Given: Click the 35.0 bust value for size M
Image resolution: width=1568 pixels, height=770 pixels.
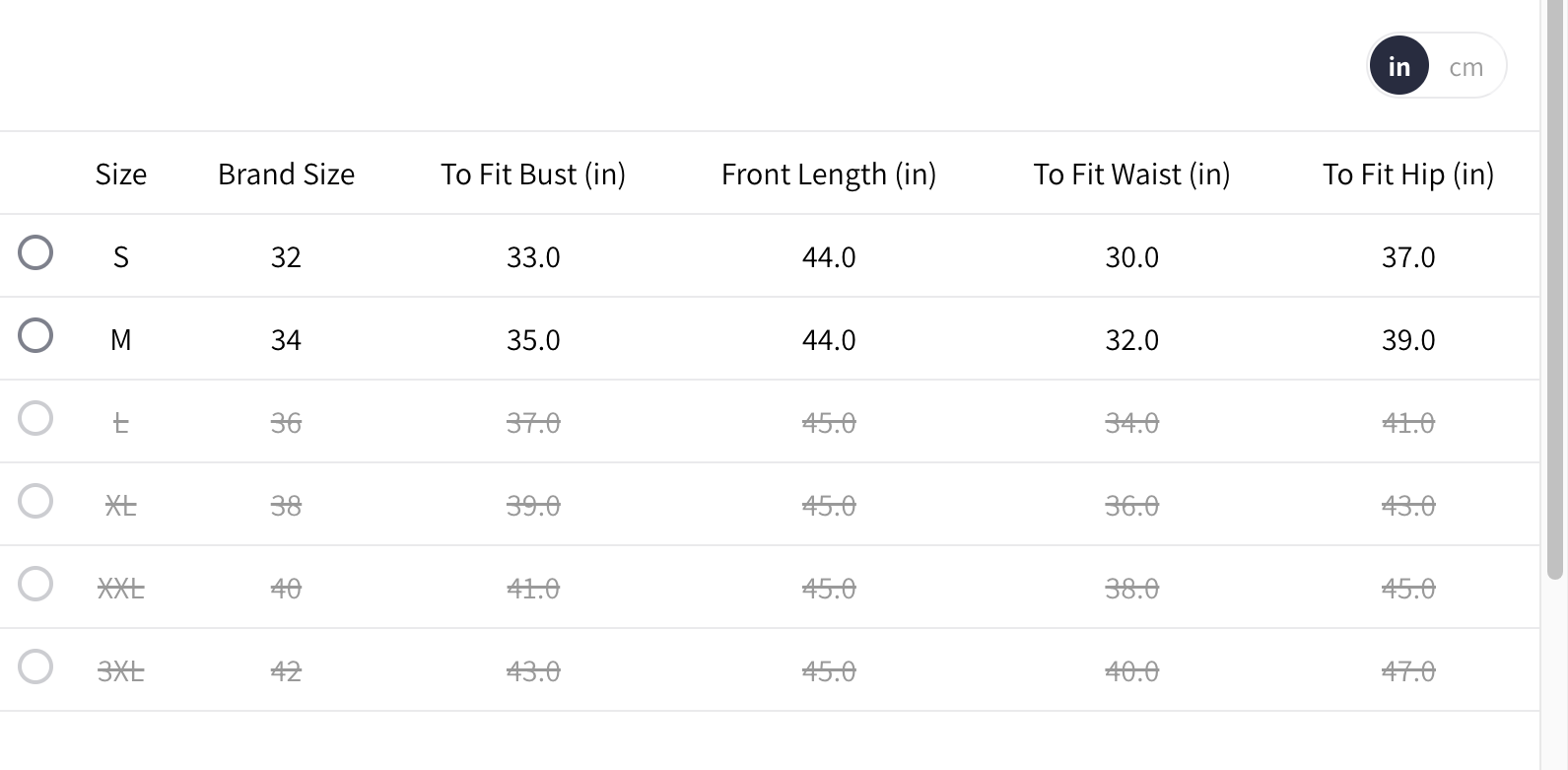Looking at the screenshot, I should point(533,340).
